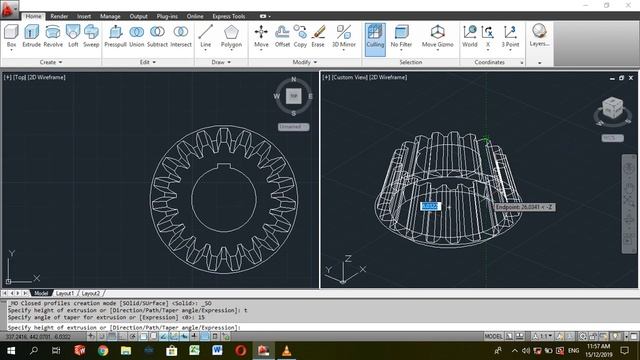Viewport: 640px width, 360px height.
Task: Click the [Top] view control label
Action: tap(20, 77)
